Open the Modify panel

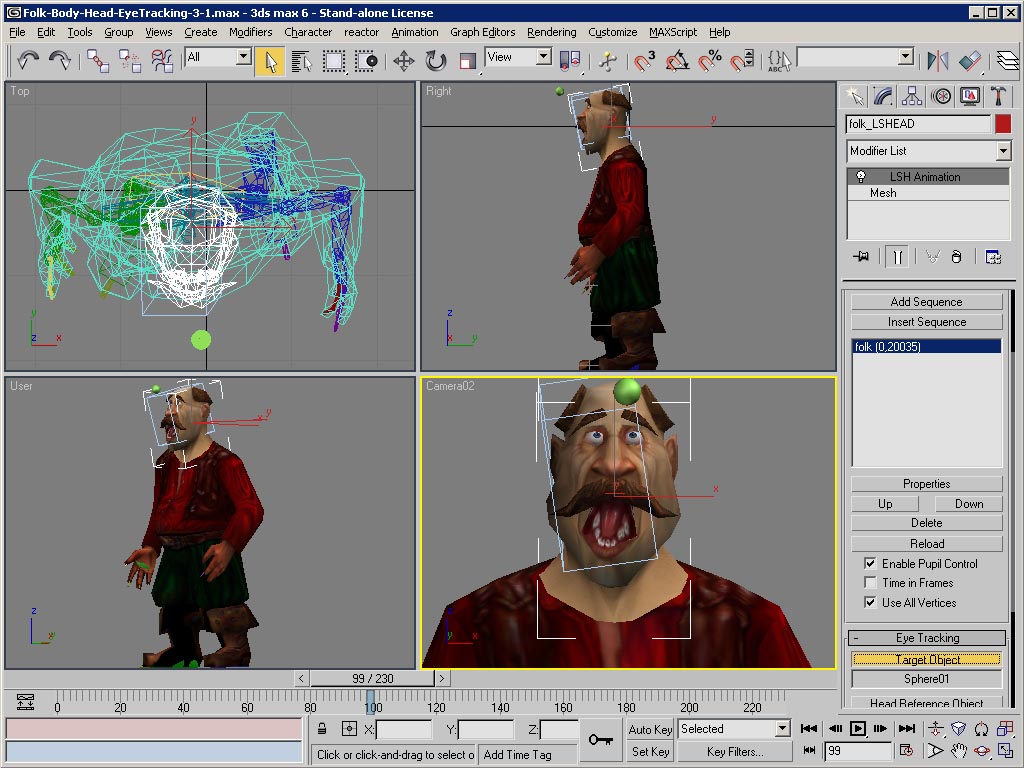point(881,96)
